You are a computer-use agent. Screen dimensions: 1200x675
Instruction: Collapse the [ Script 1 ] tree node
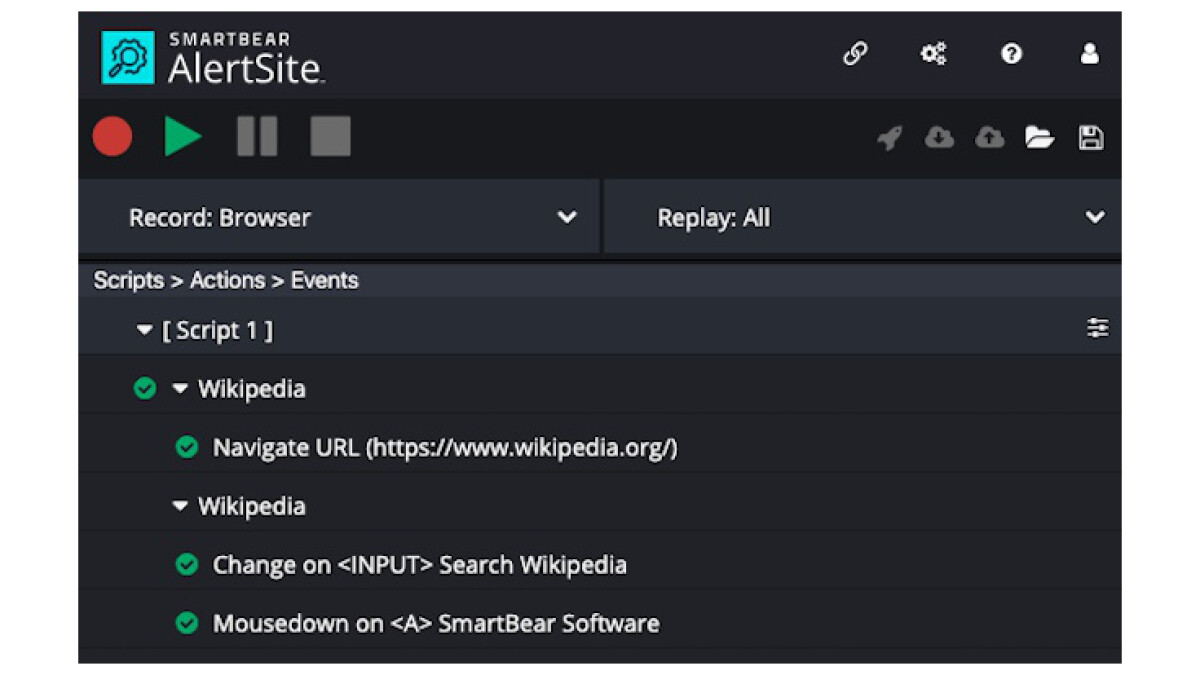pos(145,331)
